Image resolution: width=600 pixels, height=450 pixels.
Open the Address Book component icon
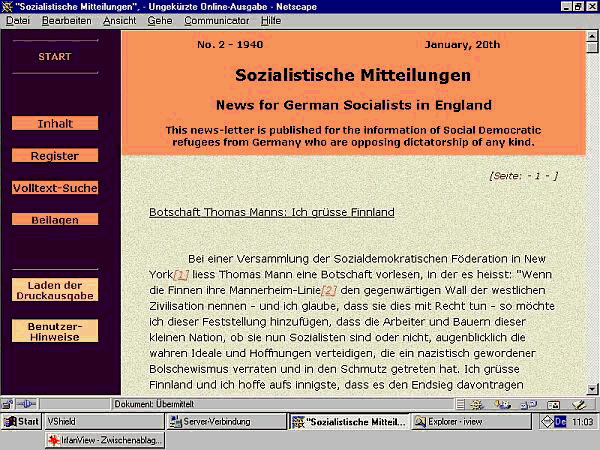(x=553, y=404)
